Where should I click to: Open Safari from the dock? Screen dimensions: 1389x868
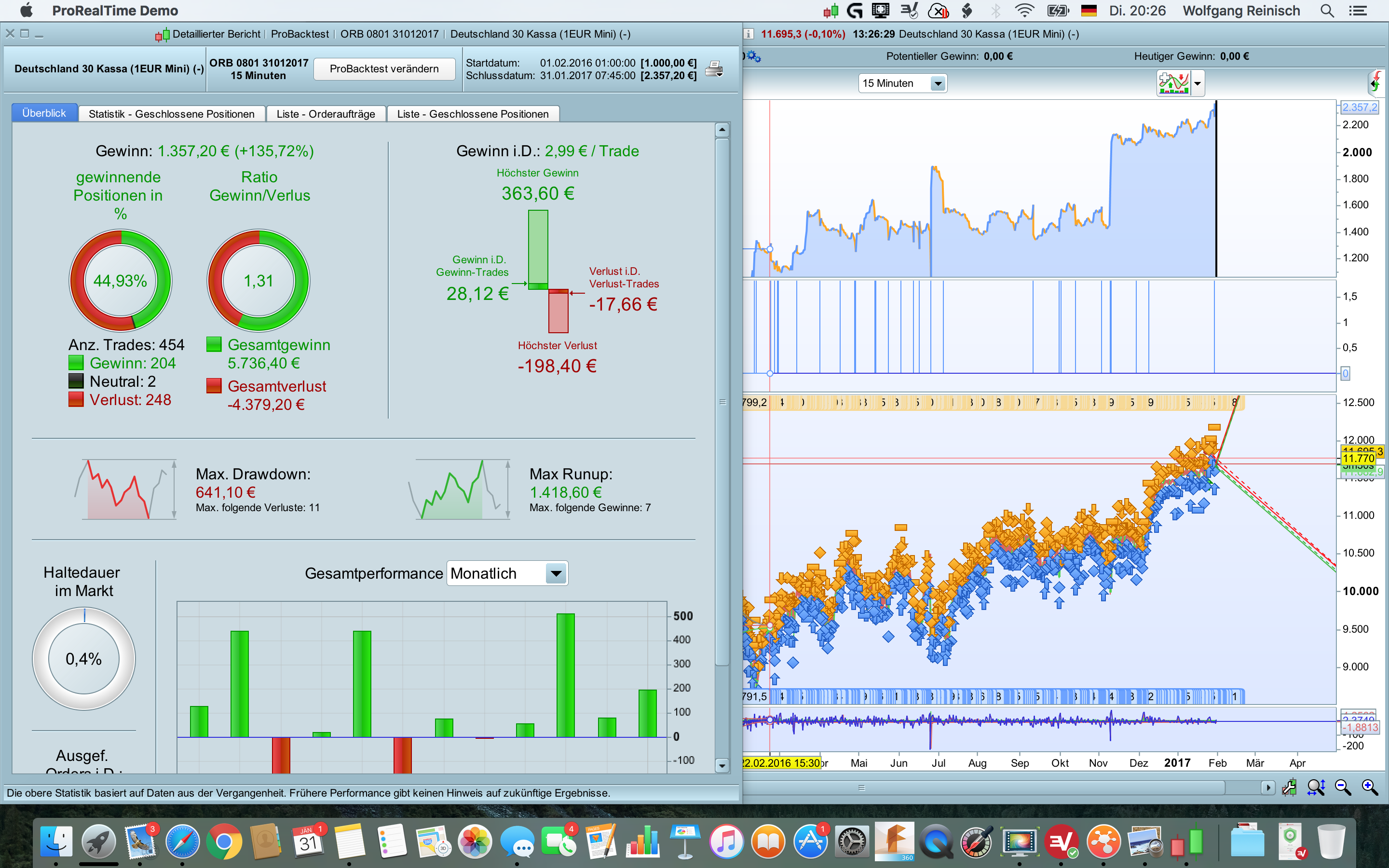[x=182, y=842]
